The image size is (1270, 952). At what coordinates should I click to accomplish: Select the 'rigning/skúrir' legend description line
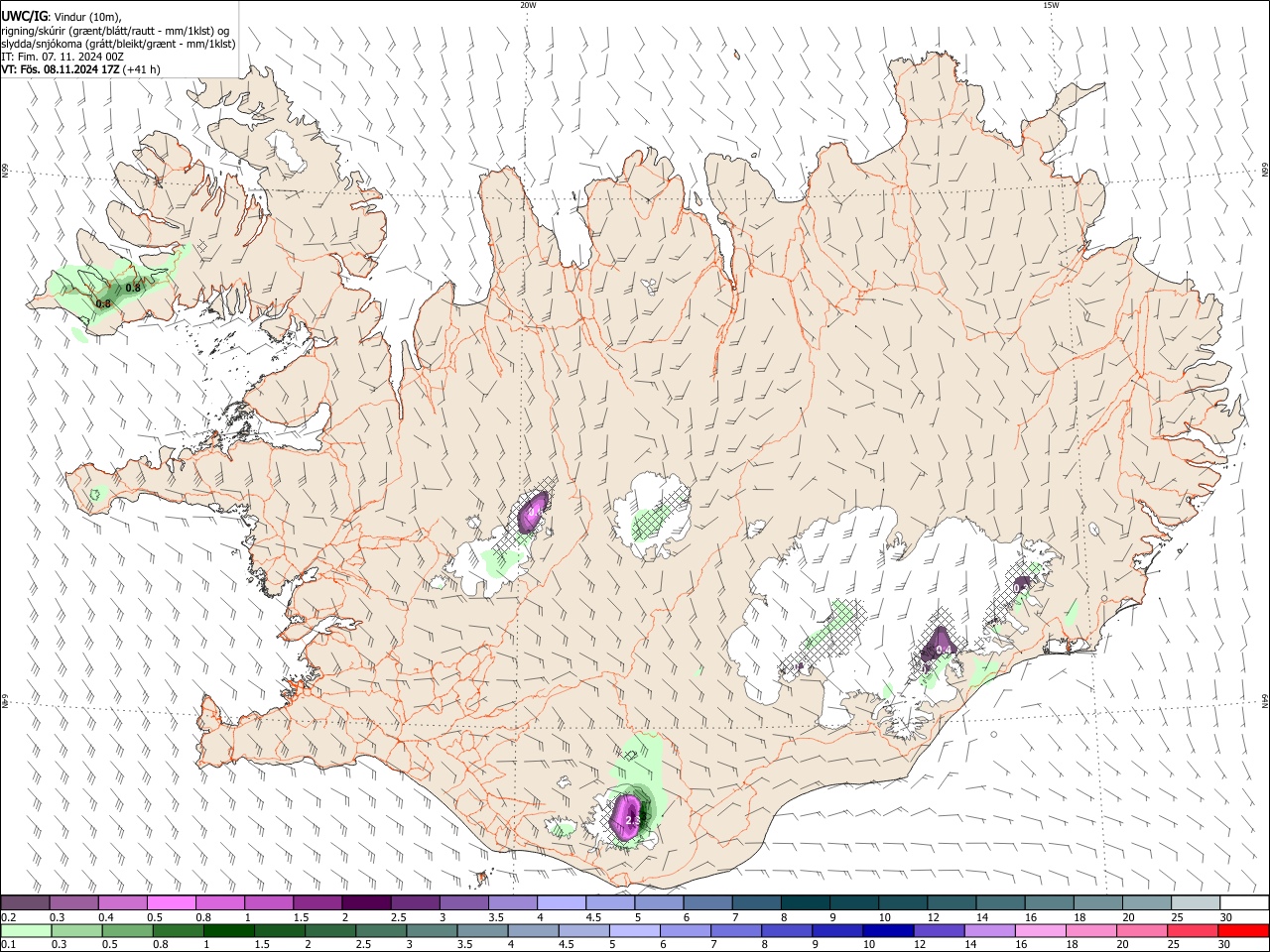click(x=115, y=31)
